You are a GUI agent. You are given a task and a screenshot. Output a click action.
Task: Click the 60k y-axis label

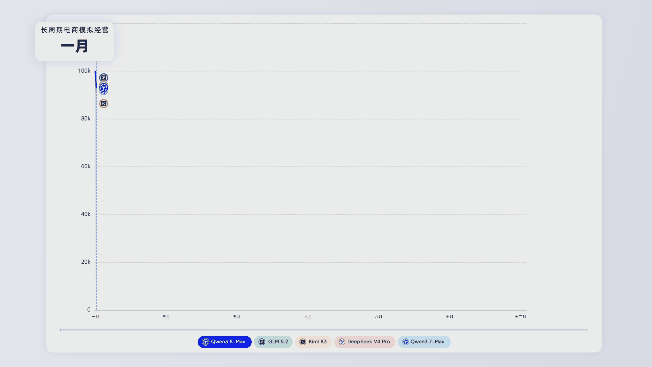(x=85, y=166)
